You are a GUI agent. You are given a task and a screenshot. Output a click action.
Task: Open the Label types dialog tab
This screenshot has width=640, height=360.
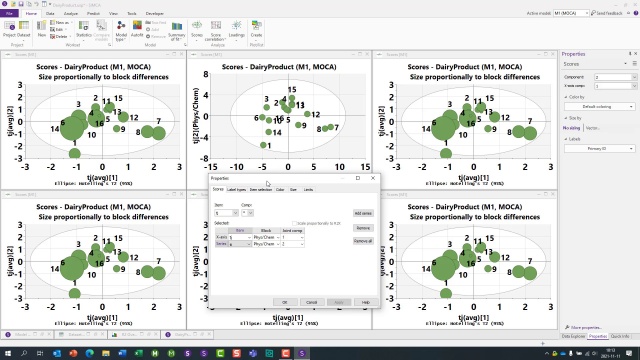point(236,189)
